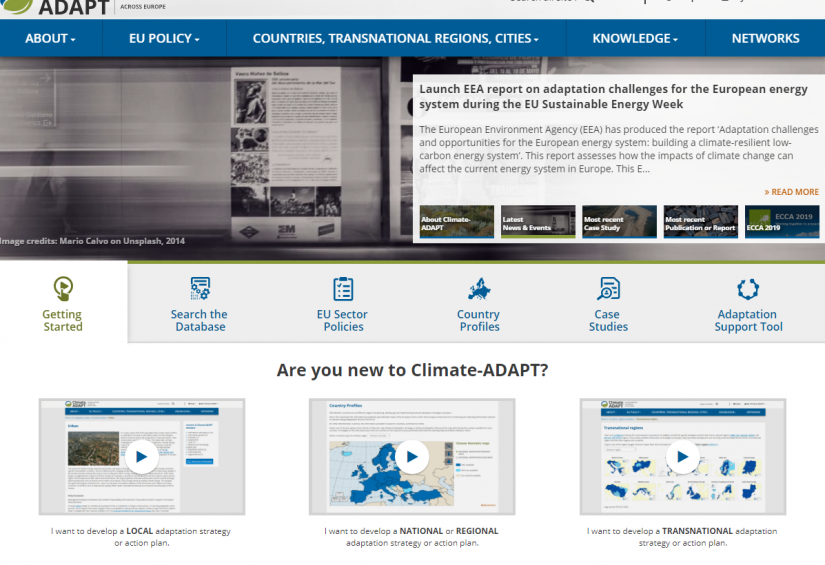Click the EU Sector Policies checklist icon
825x565 pixels.
(x=343, y=288)
